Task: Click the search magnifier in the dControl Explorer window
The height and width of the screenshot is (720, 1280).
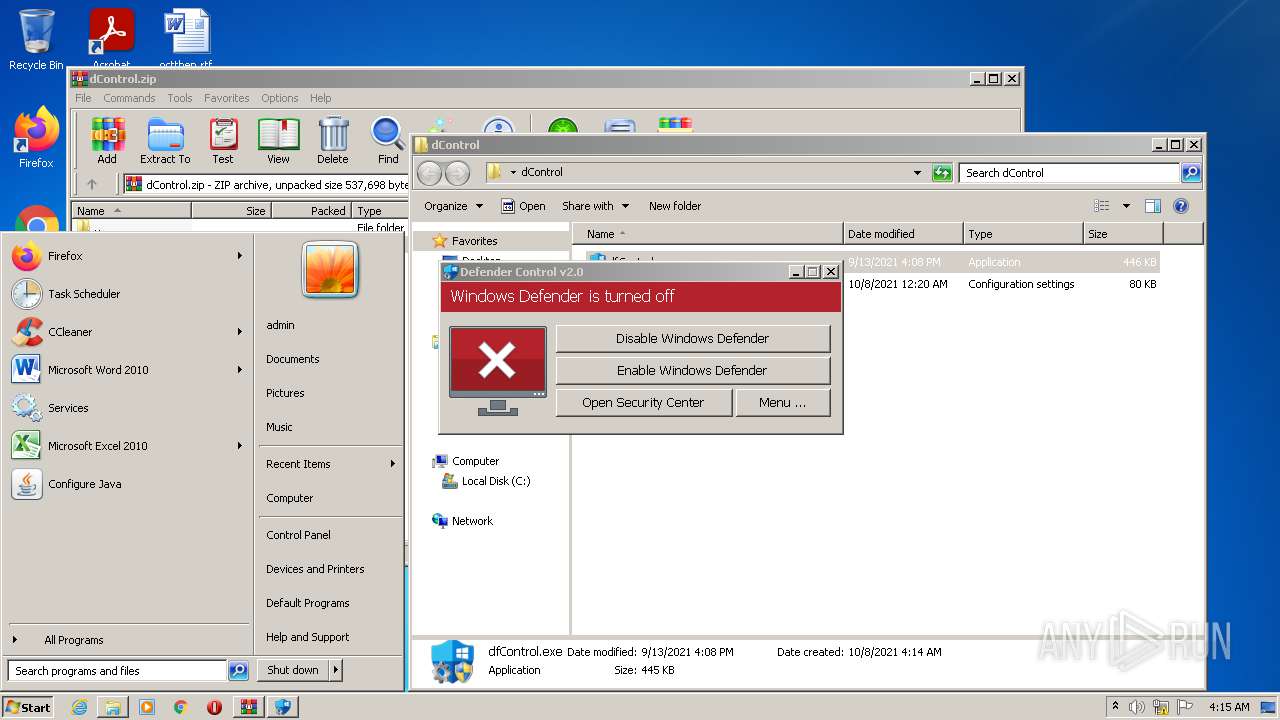Action: (1190, 173)
